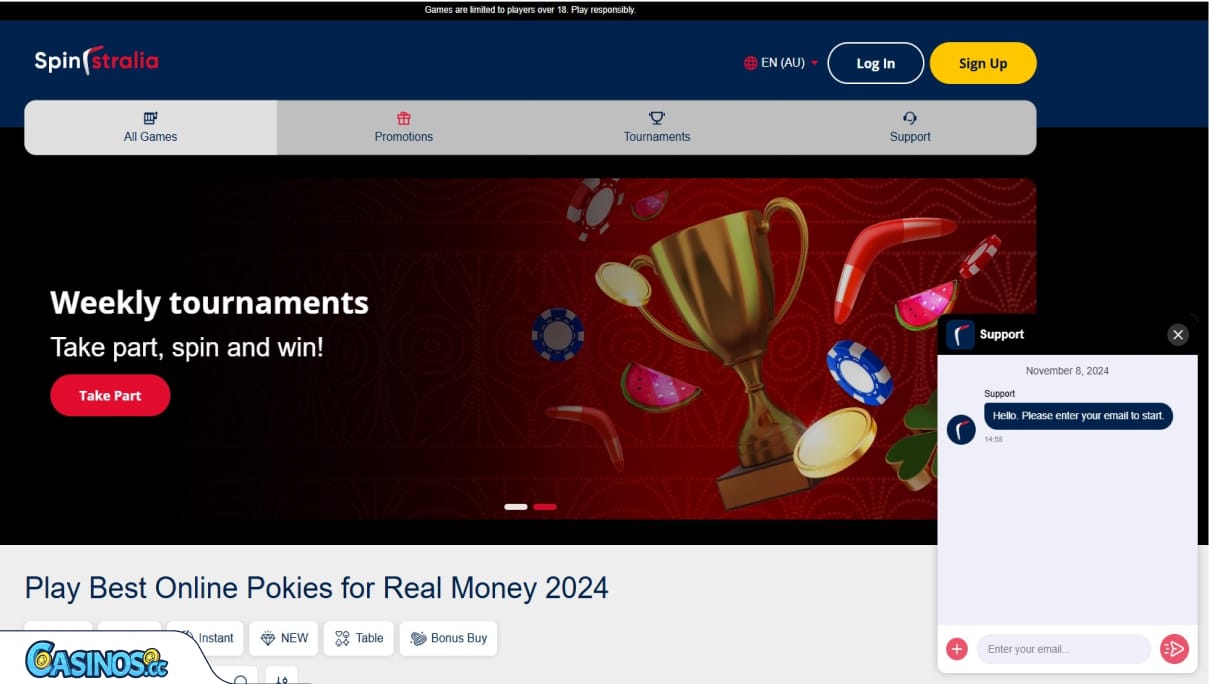Click the plus icon in the Support chat
Image resolution: width=1210 pixels, height=684 pixels.
(956, 648)
